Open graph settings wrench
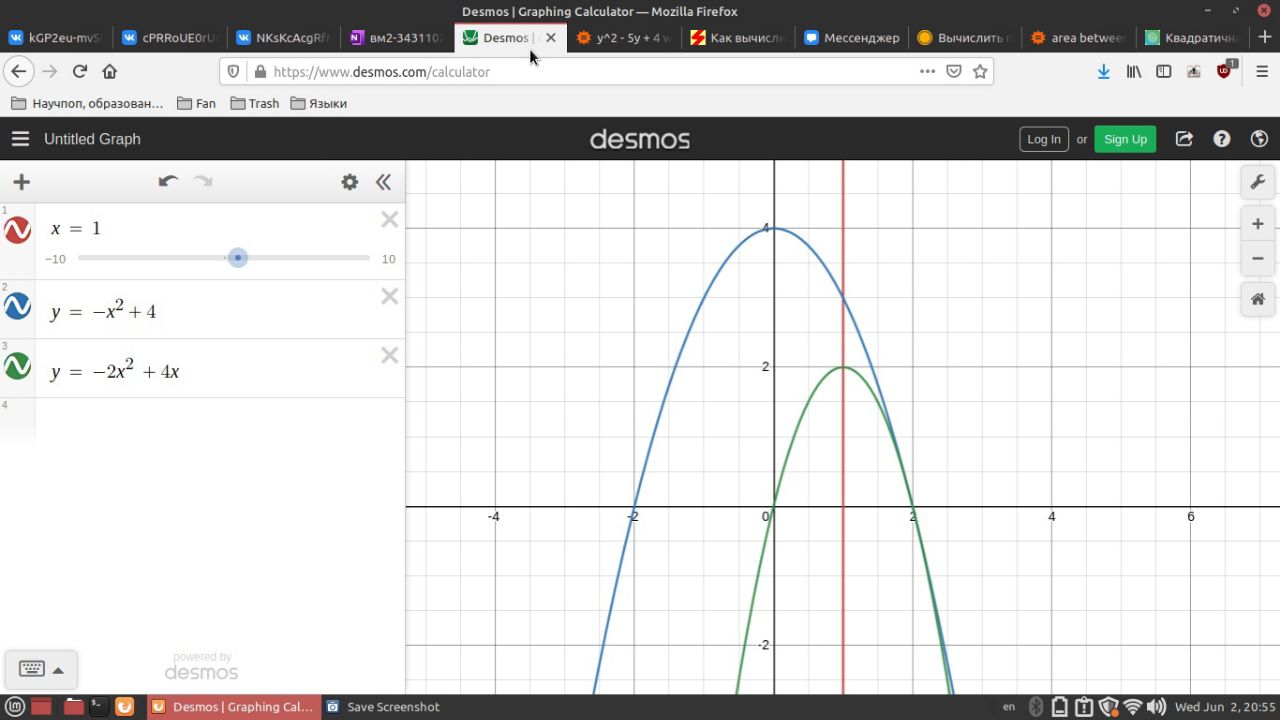 pos(1258,182)
